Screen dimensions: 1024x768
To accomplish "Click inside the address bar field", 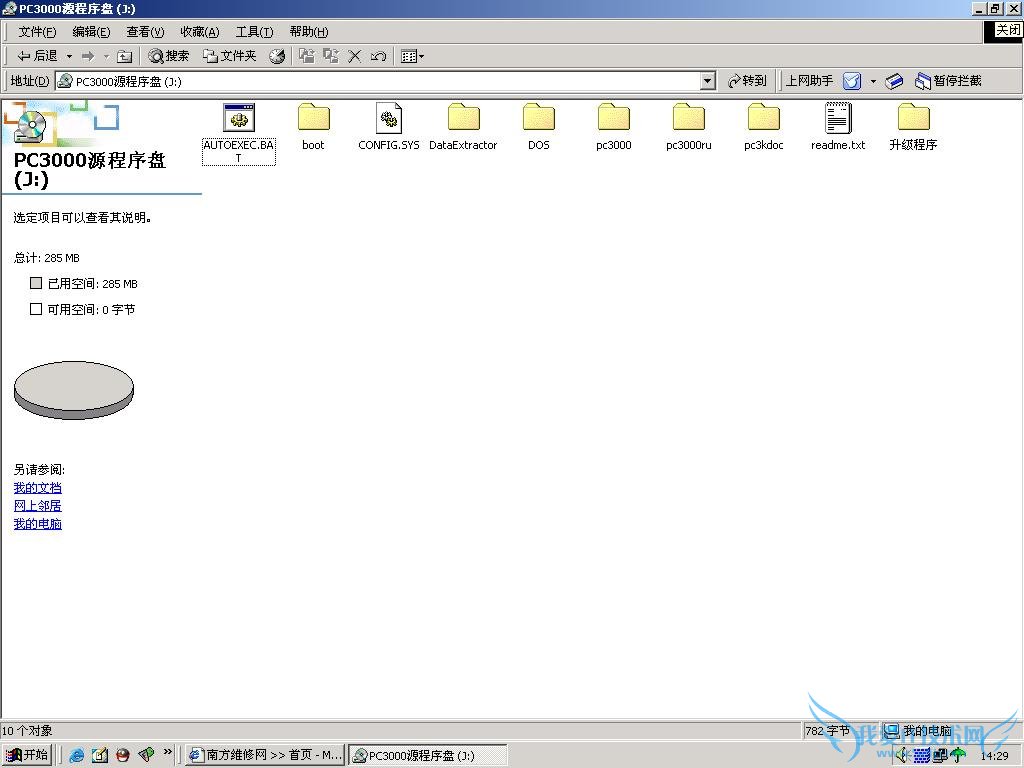I will (380, 81).
